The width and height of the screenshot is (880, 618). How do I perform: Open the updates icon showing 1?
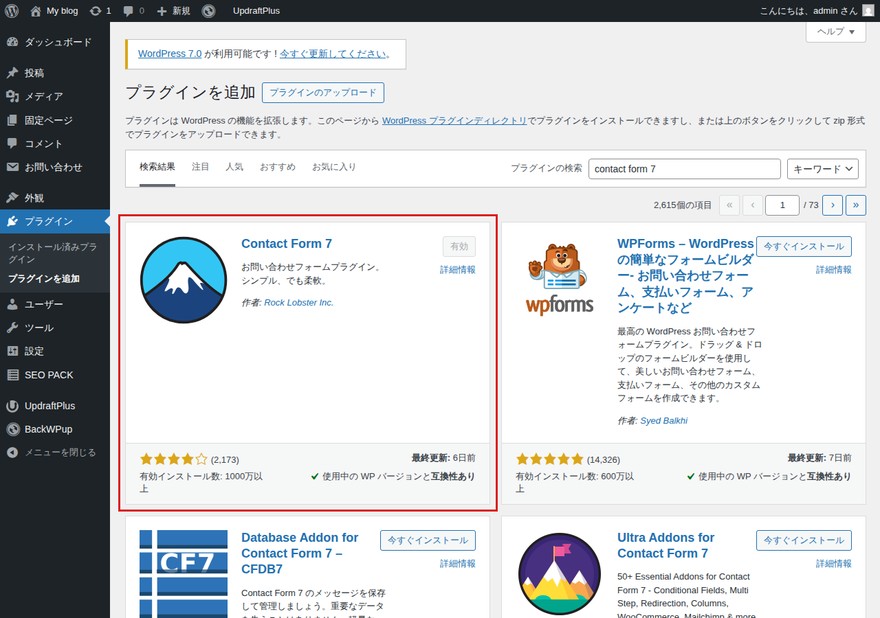(100, 11)
